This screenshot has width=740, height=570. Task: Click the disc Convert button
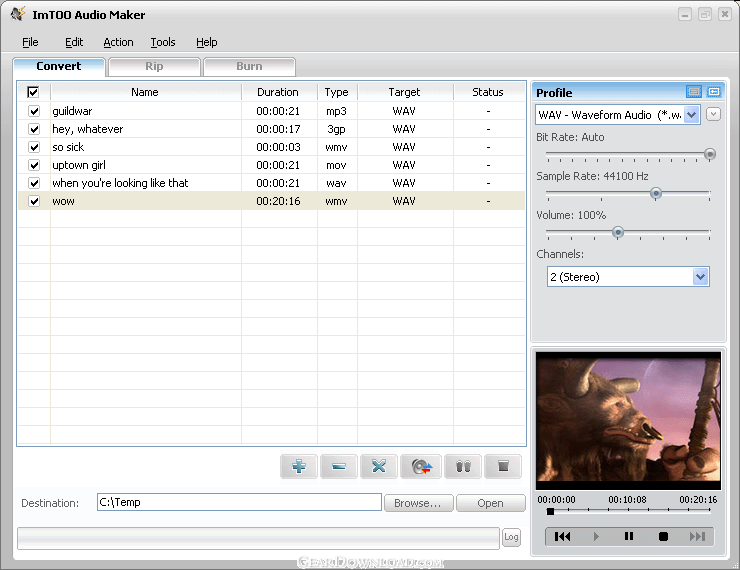click(x=420, y=467)
